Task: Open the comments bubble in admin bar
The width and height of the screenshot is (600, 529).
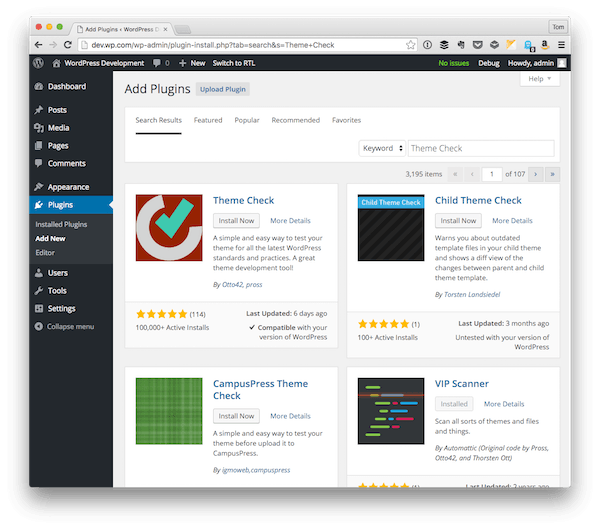Action: (x=157, y=63)
